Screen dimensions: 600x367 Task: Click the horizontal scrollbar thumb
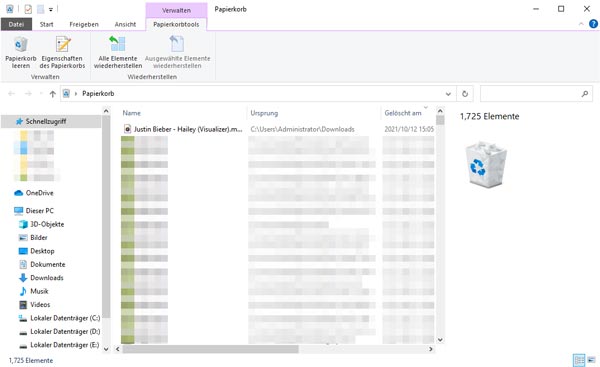(210, 349)
